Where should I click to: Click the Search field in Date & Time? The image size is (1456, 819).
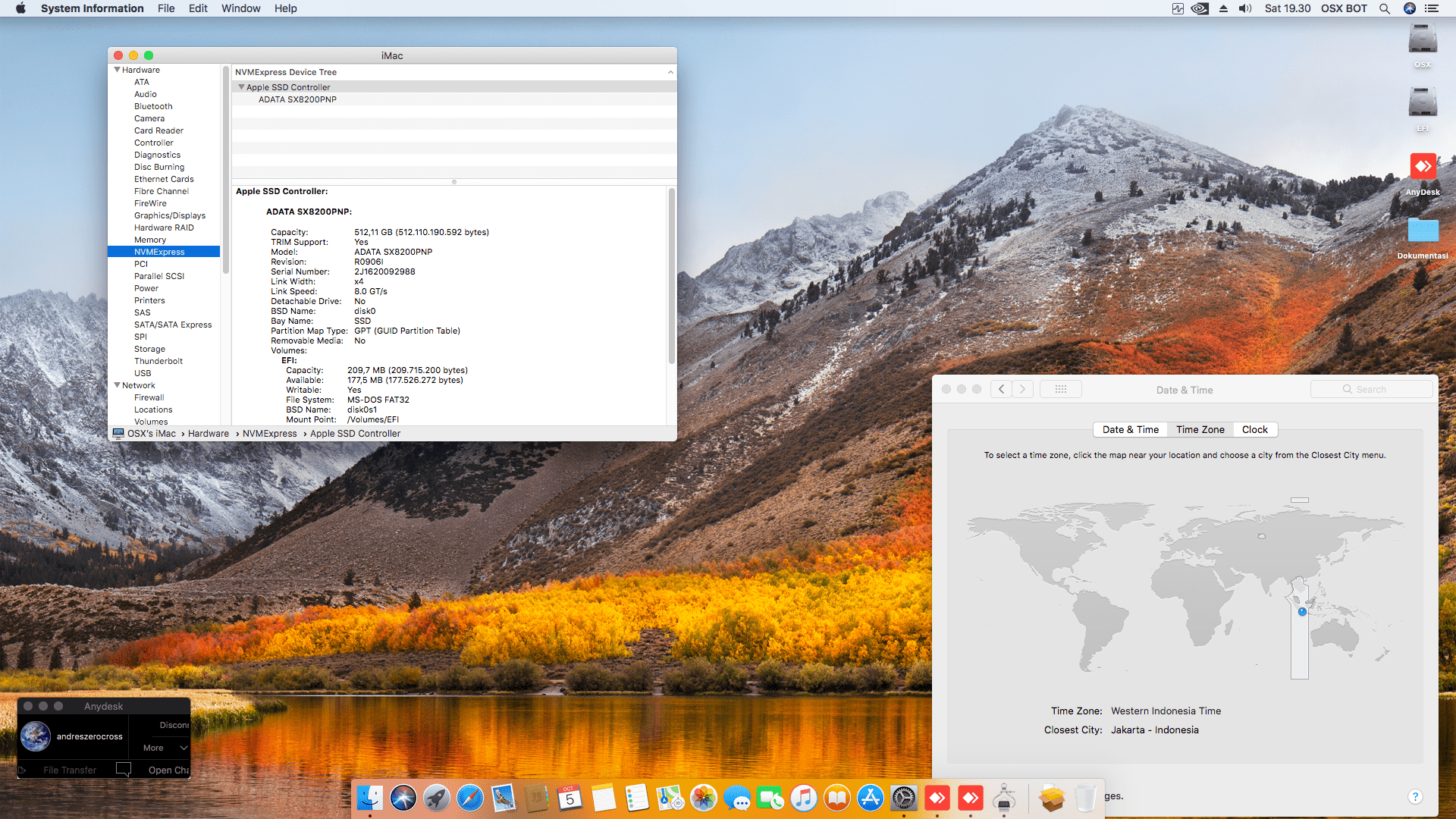coord(1371,389)
